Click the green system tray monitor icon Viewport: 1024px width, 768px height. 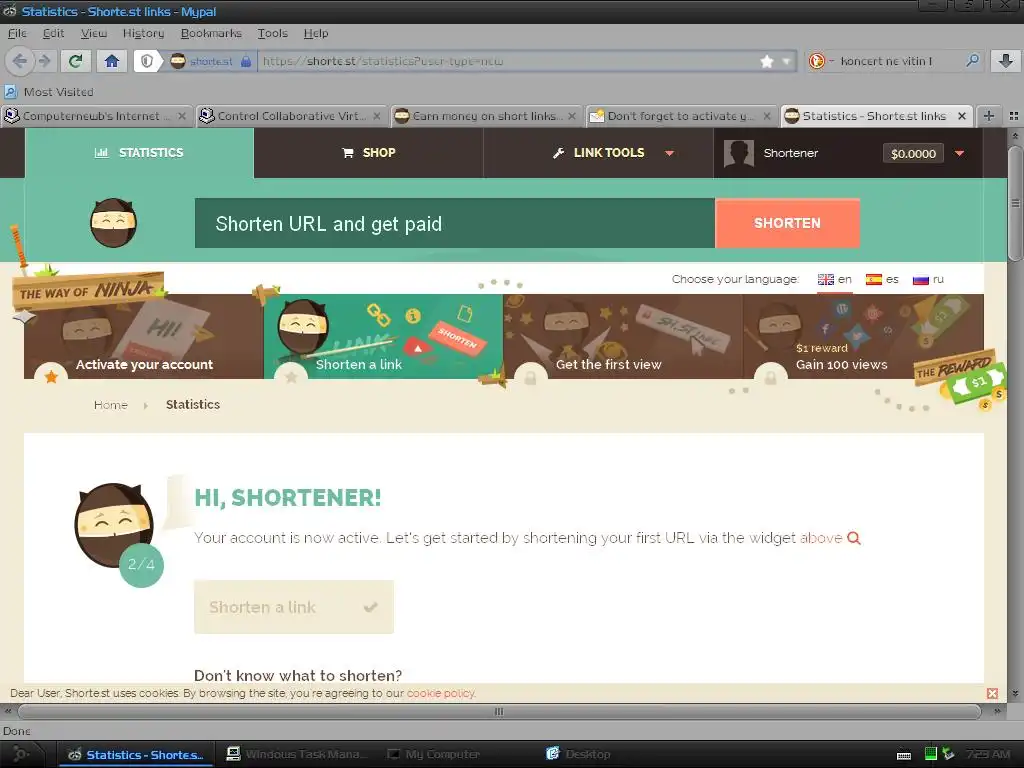[x=931, y=754]
